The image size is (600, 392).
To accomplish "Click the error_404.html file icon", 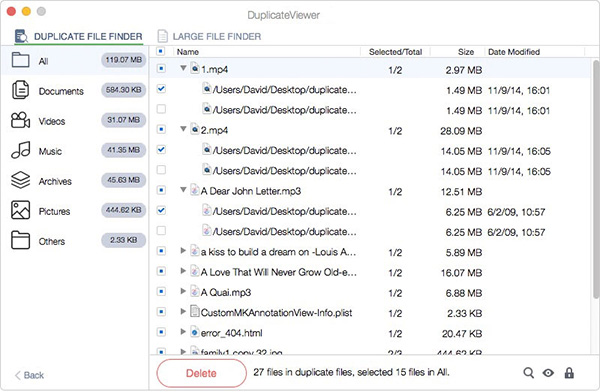I will click(195, 332).
